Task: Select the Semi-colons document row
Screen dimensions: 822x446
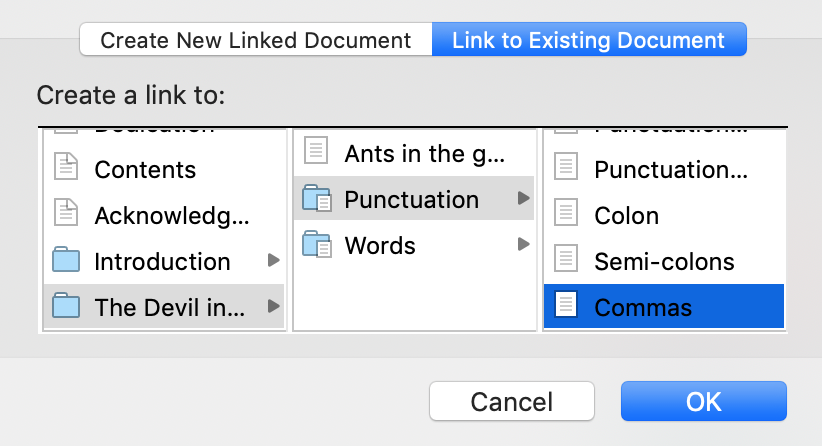Action: 663,262
